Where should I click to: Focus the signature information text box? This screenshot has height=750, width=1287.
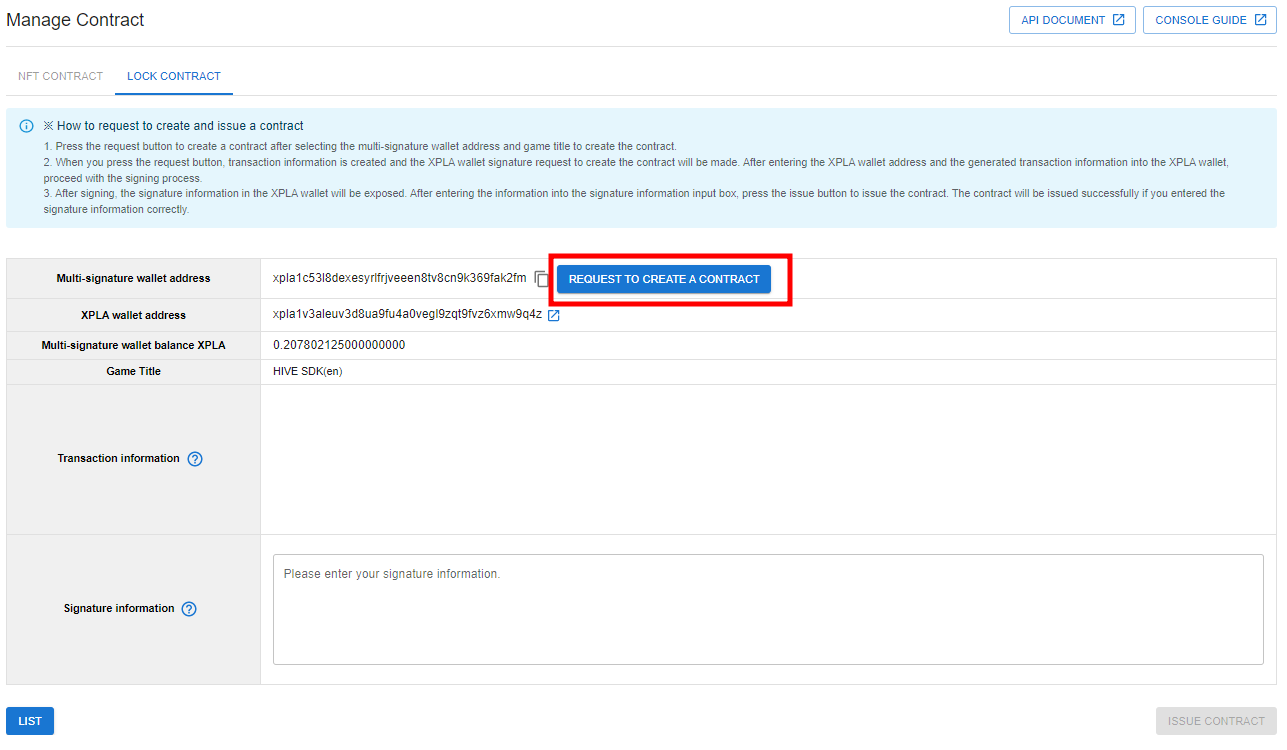(x=768, y=609)
